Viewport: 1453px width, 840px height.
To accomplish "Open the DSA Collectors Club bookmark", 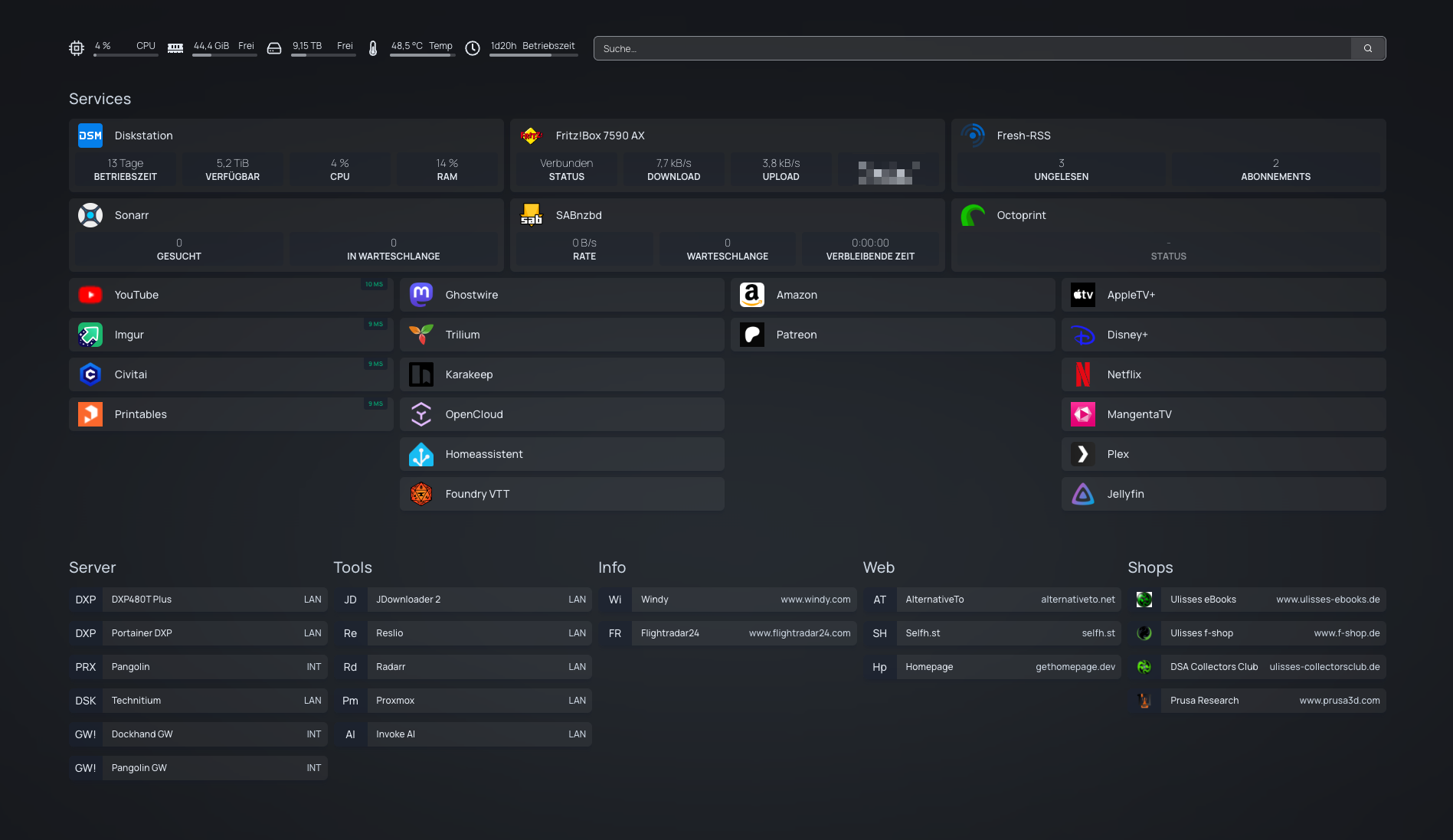I will pos(1257,667).
